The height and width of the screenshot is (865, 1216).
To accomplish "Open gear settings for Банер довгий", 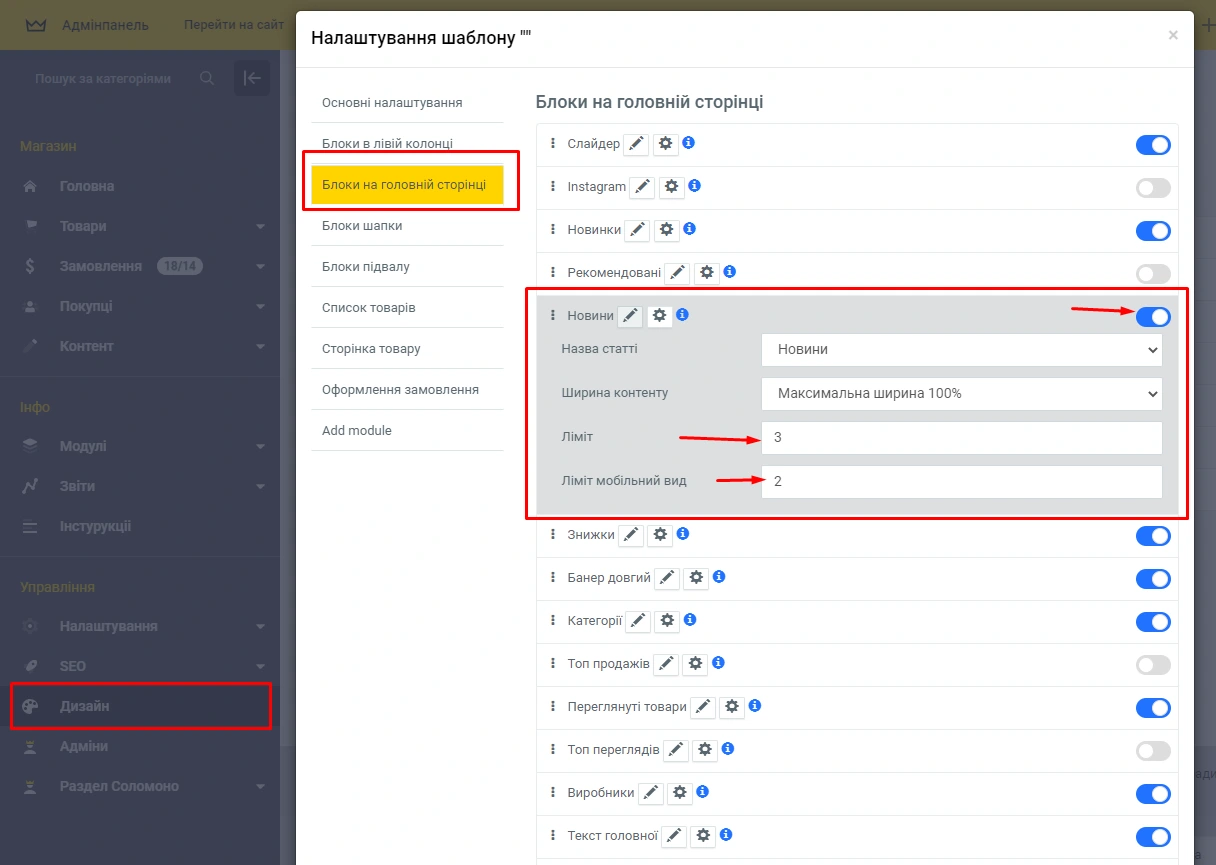I will 697,578.
